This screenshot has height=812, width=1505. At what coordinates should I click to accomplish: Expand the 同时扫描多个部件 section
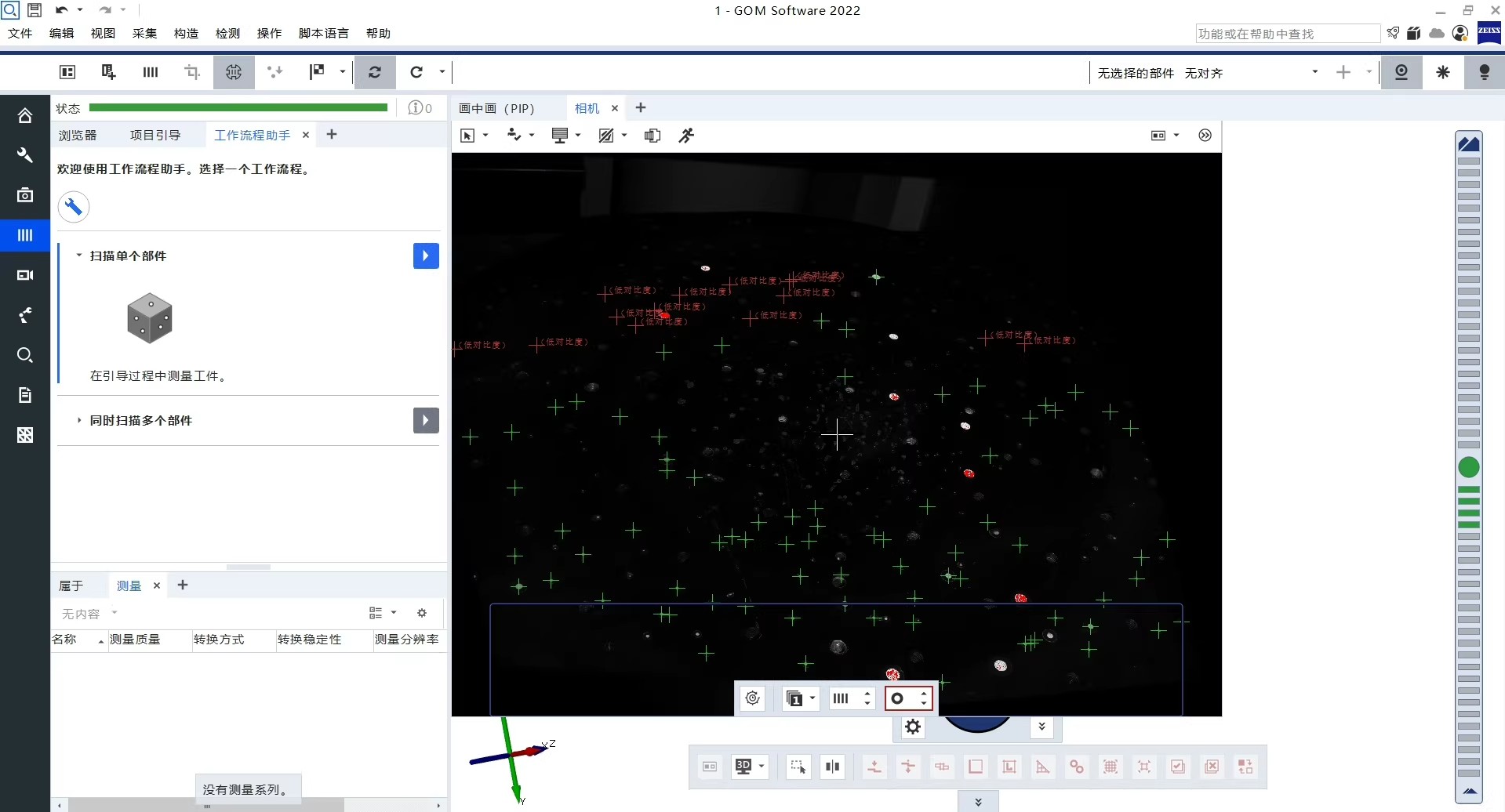[79, 420]
